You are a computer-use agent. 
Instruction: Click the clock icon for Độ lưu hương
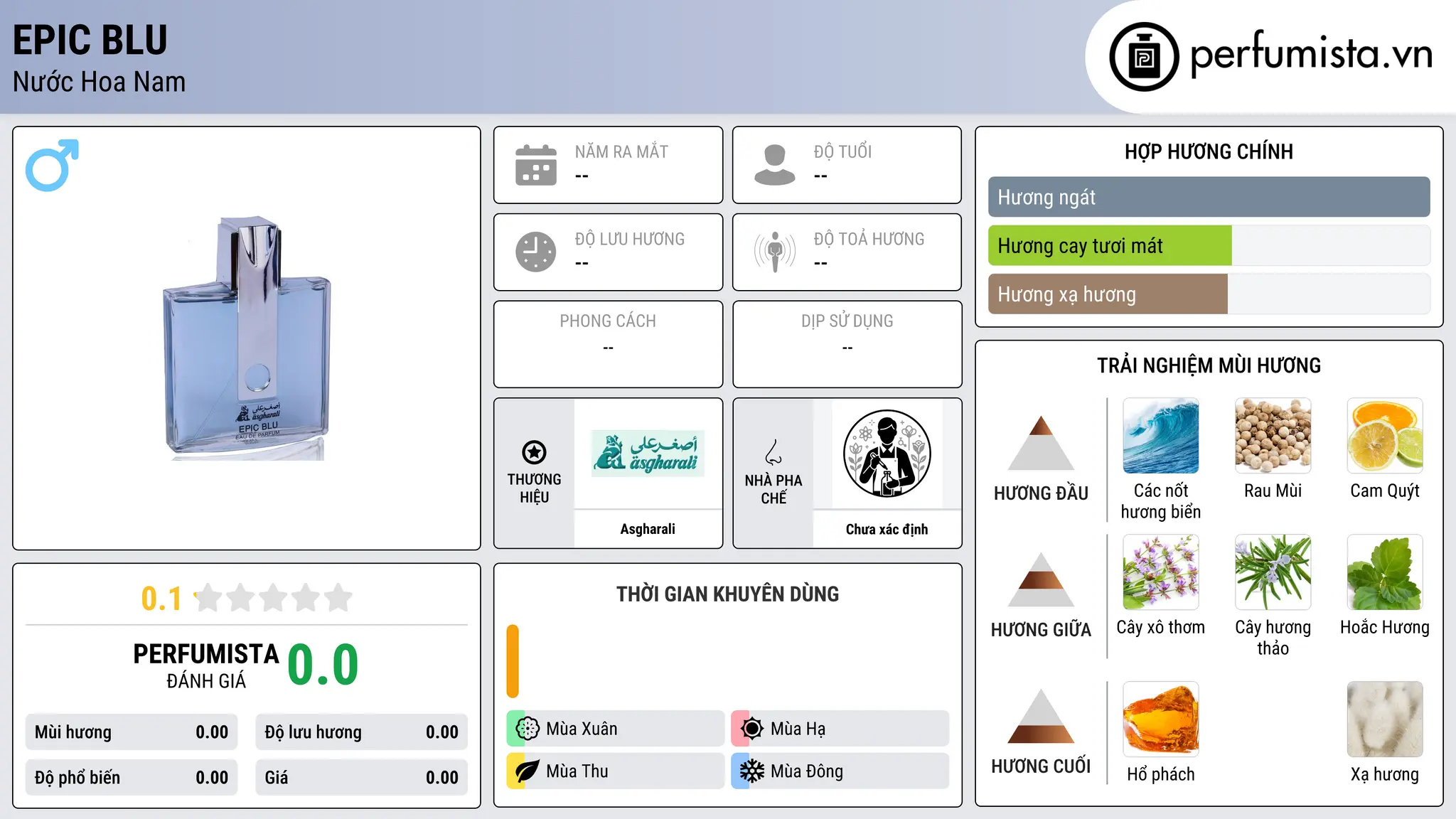click(x=536, y=252)
